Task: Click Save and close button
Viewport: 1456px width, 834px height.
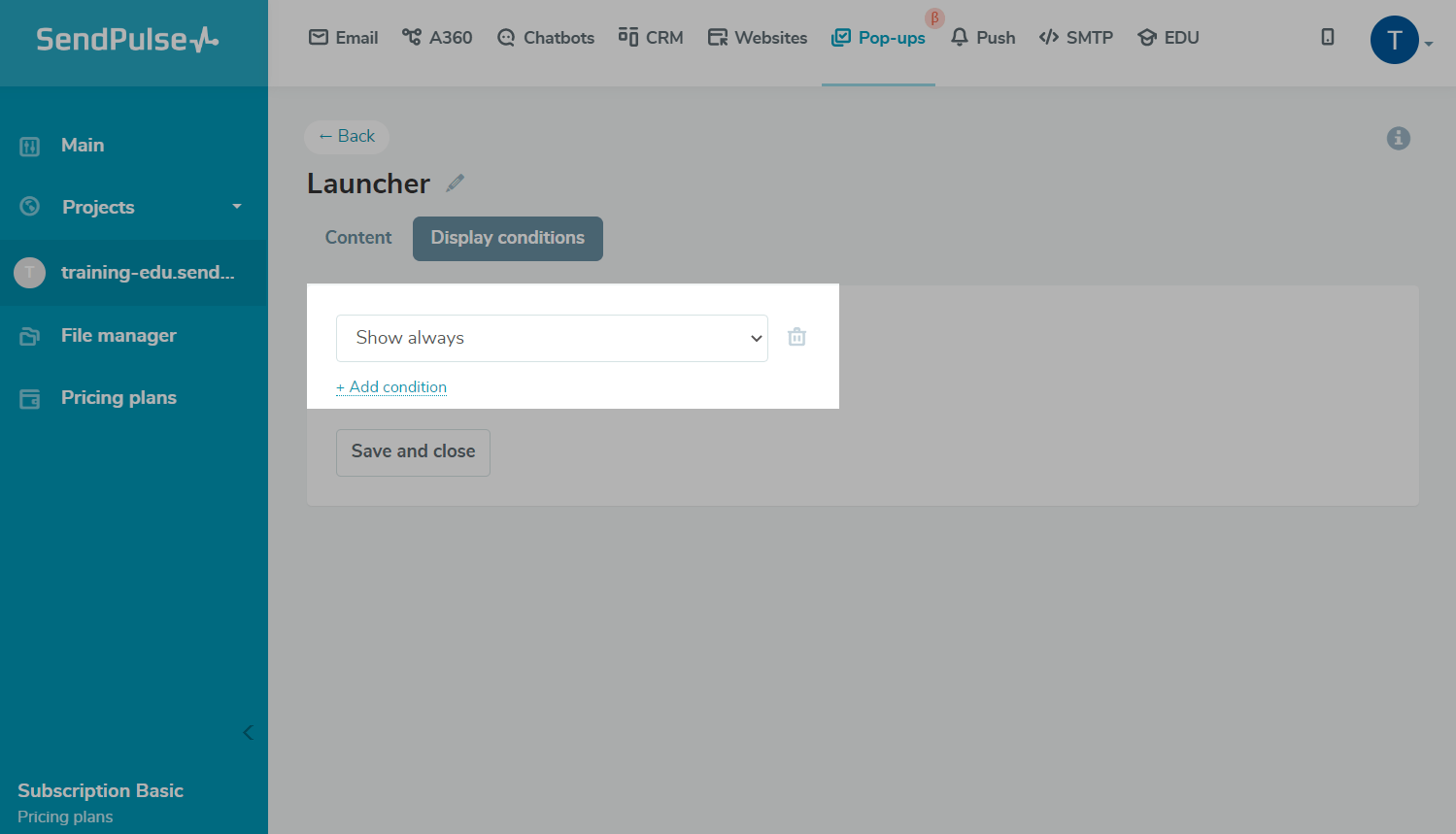Action: tap(413, 451)
